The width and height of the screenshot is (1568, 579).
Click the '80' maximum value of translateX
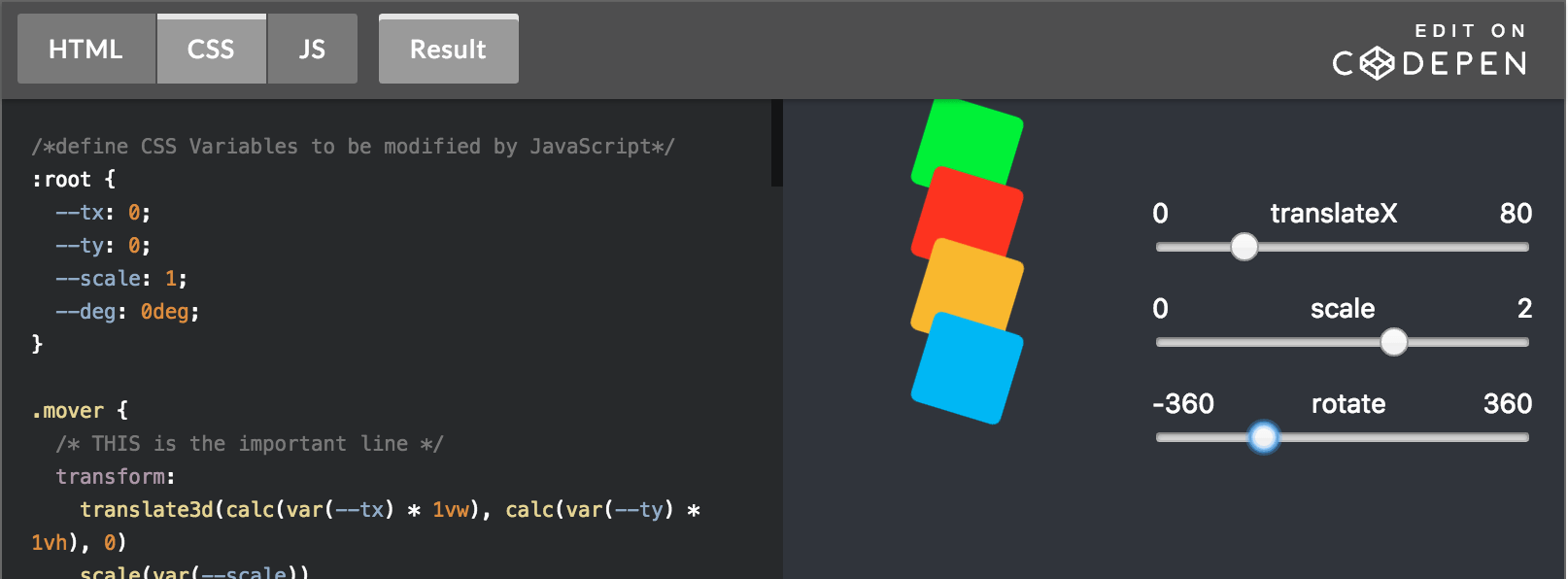[x=1516, y=214]
